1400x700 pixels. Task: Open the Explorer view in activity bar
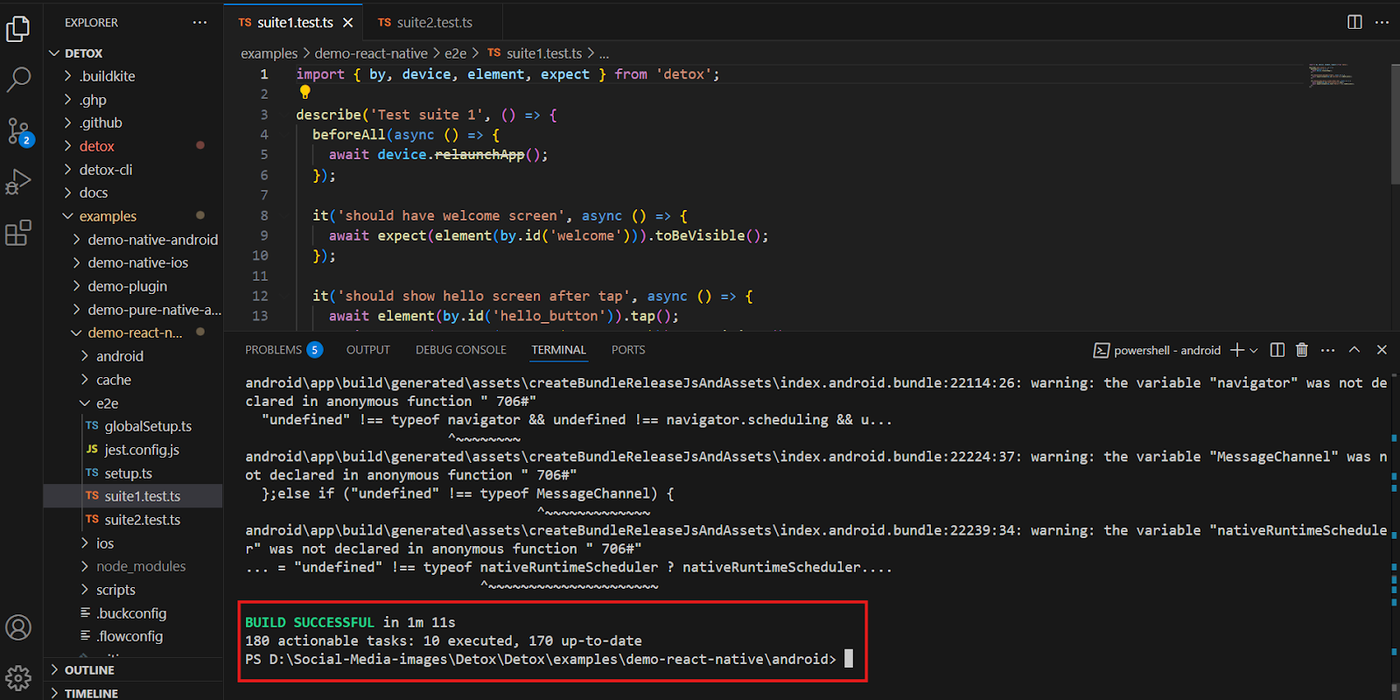pyautogui.click(x=18, y=30)
